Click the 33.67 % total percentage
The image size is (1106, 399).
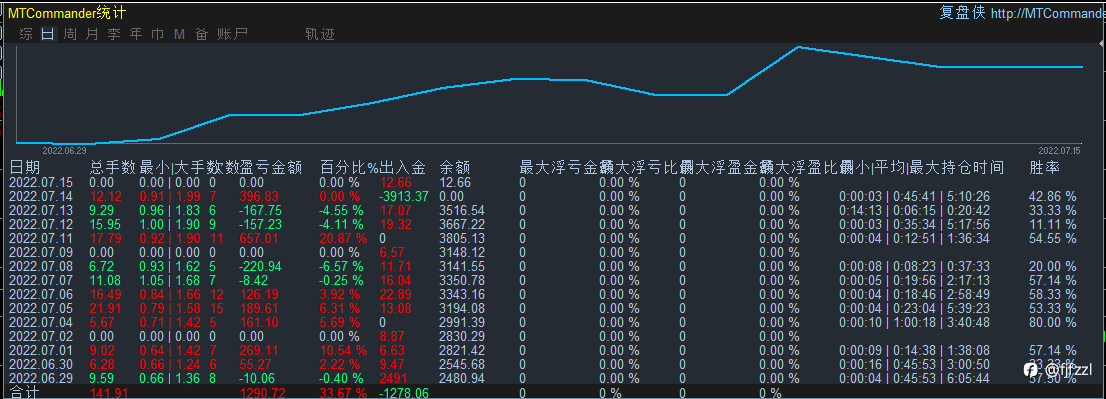coord(344,393)
